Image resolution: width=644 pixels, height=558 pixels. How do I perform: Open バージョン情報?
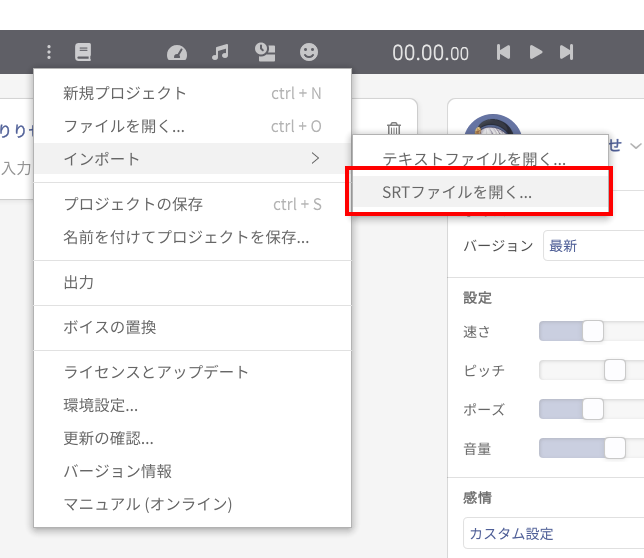192,471
